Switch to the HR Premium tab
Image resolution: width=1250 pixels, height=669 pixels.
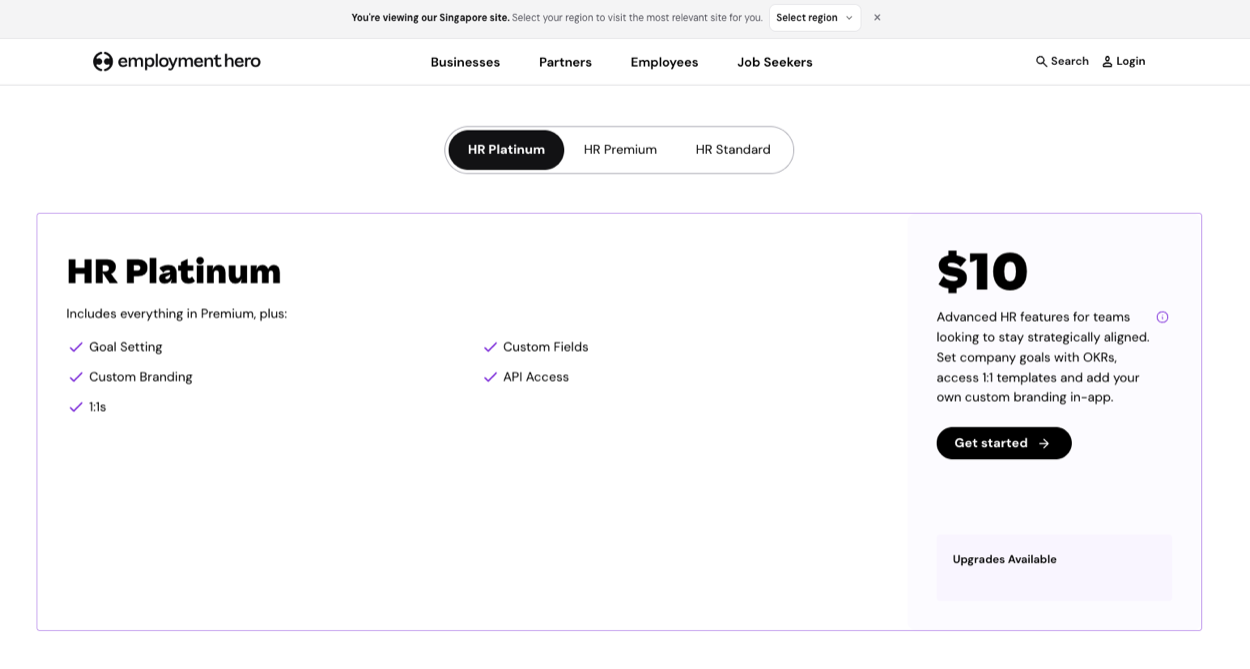pyautogui.click(x=620, y=150)
